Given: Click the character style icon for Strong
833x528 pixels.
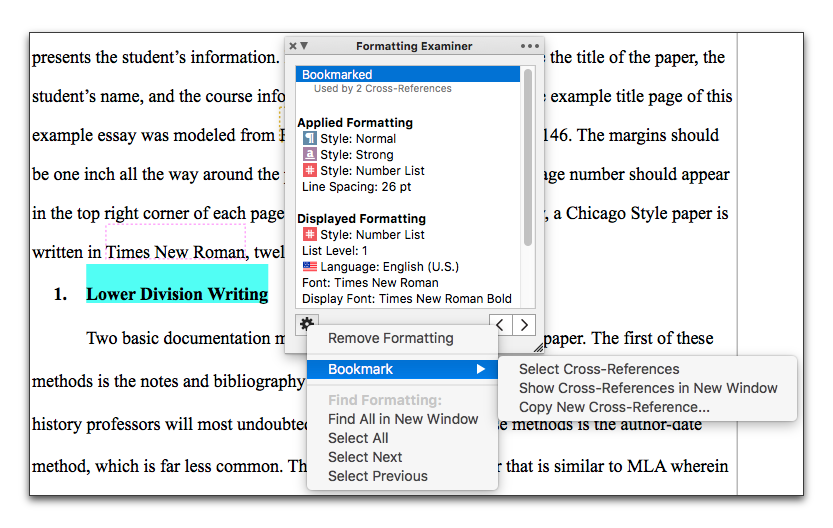Looking at the screenshot, I should (309, 155).
